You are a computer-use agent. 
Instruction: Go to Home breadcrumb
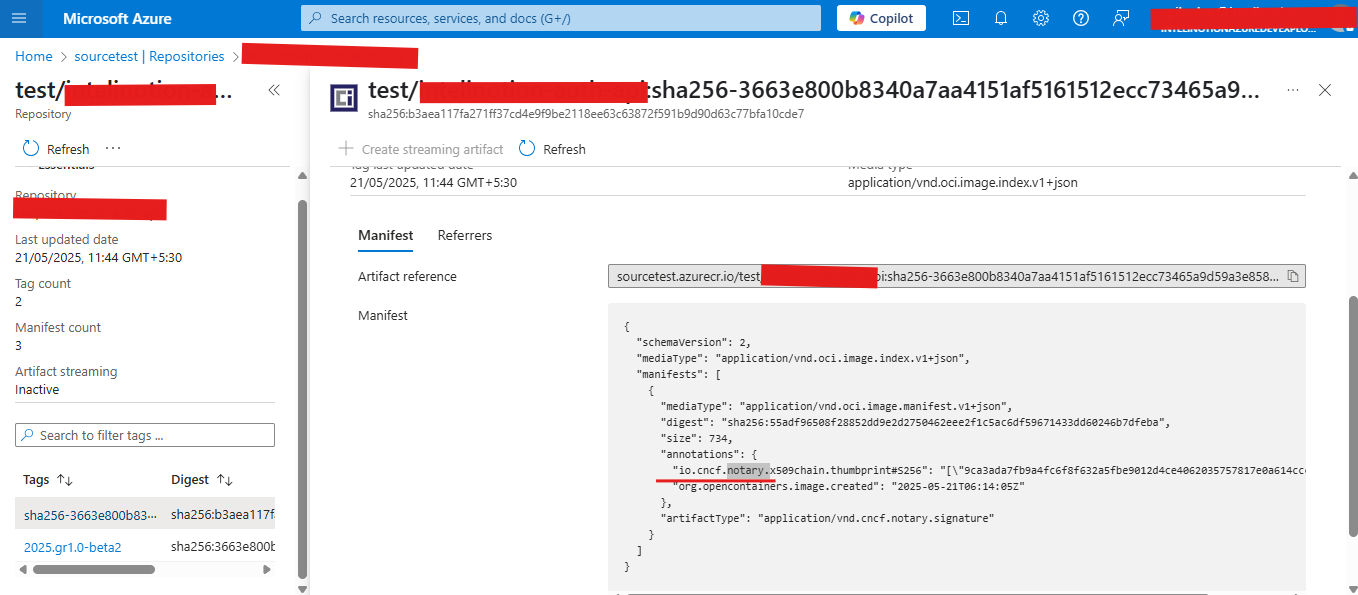34,57
